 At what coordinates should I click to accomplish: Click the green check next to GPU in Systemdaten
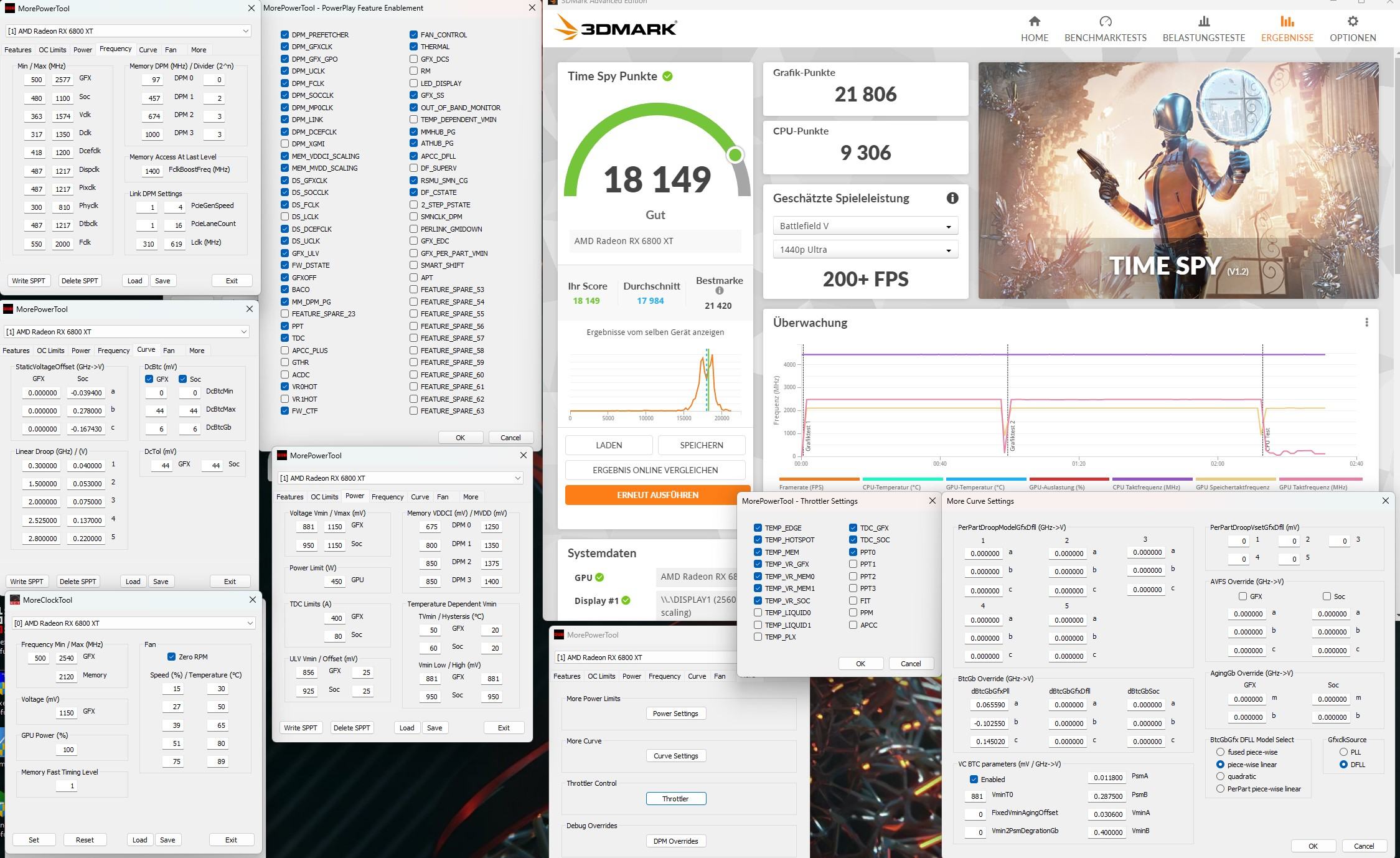(599, 577)
